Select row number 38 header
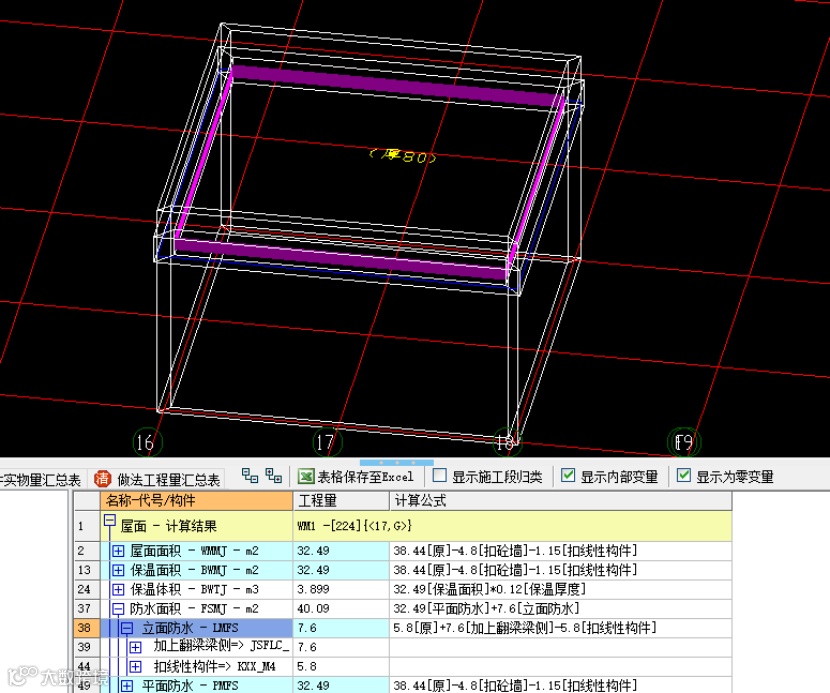 (x=86, y=628)
